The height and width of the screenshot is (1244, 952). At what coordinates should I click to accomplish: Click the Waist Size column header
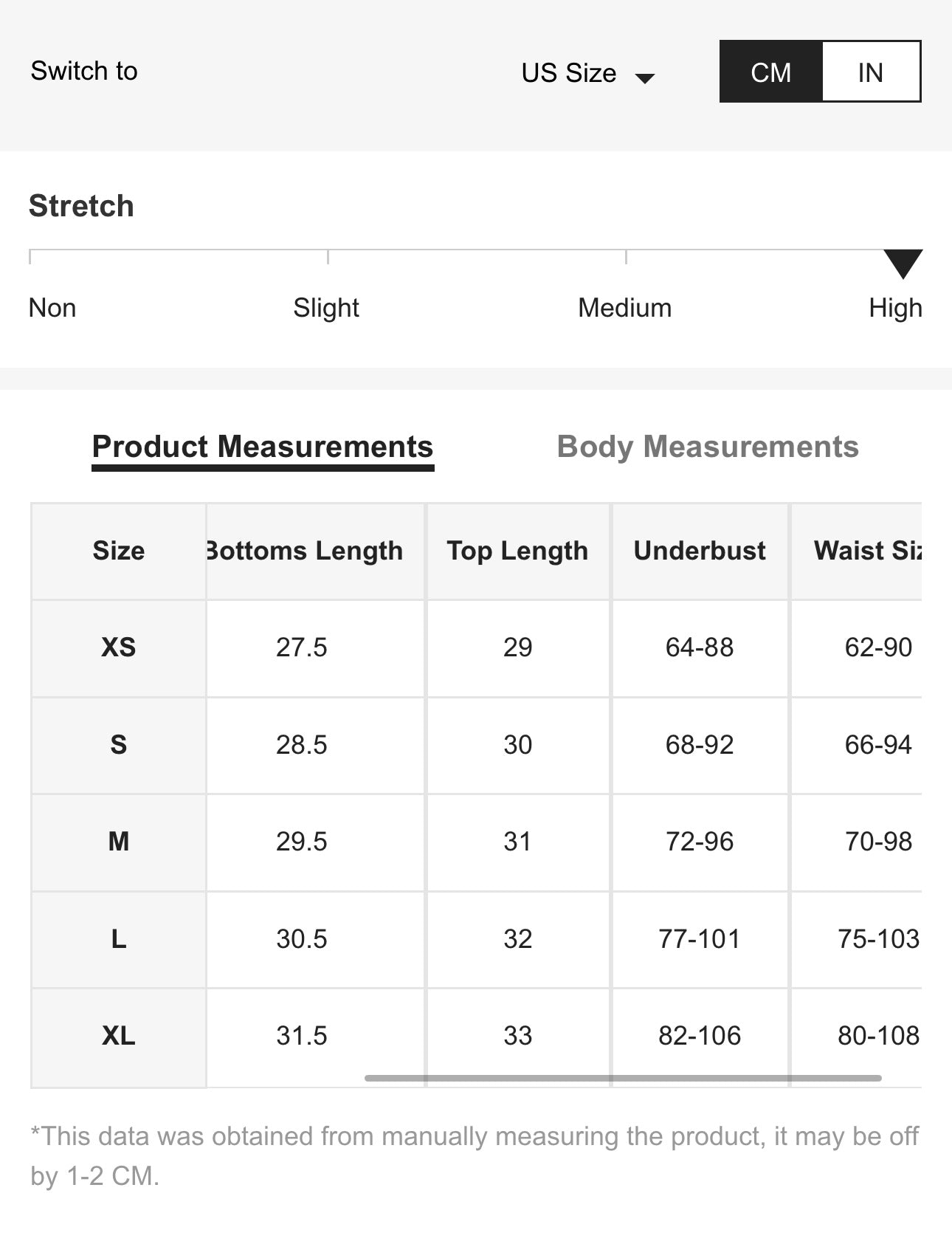(867, 551)
